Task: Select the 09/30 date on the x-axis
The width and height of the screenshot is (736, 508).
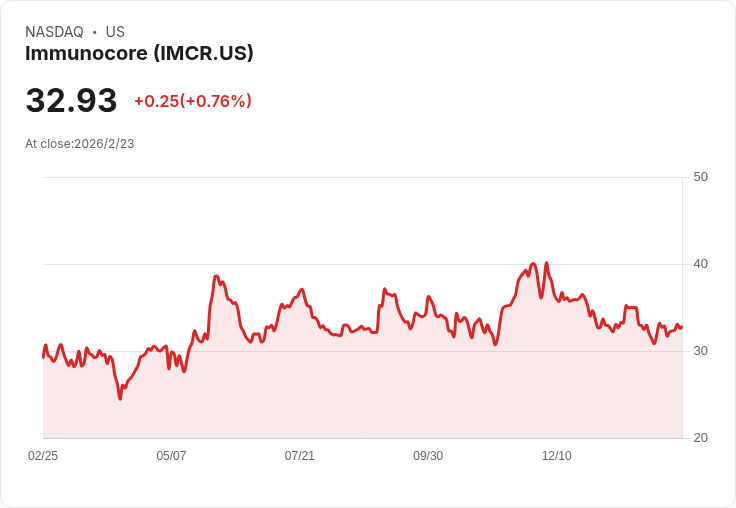Action: (428, 456)
